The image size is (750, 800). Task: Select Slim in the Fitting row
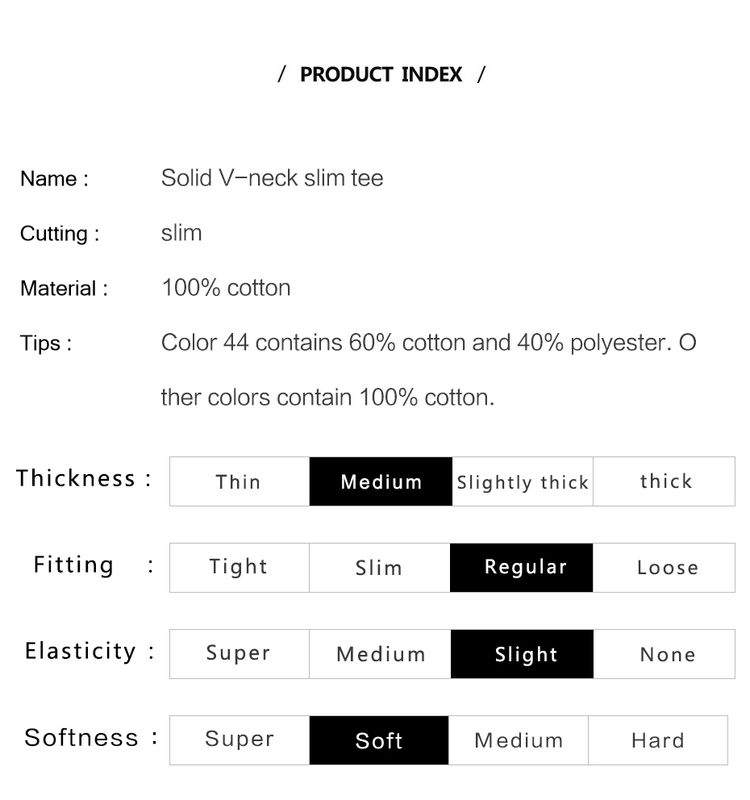[x=380, y=567]
